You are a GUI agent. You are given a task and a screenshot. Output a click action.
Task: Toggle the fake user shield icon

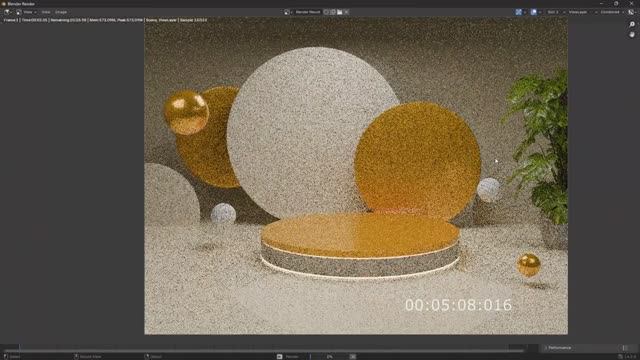click(326, 12)
